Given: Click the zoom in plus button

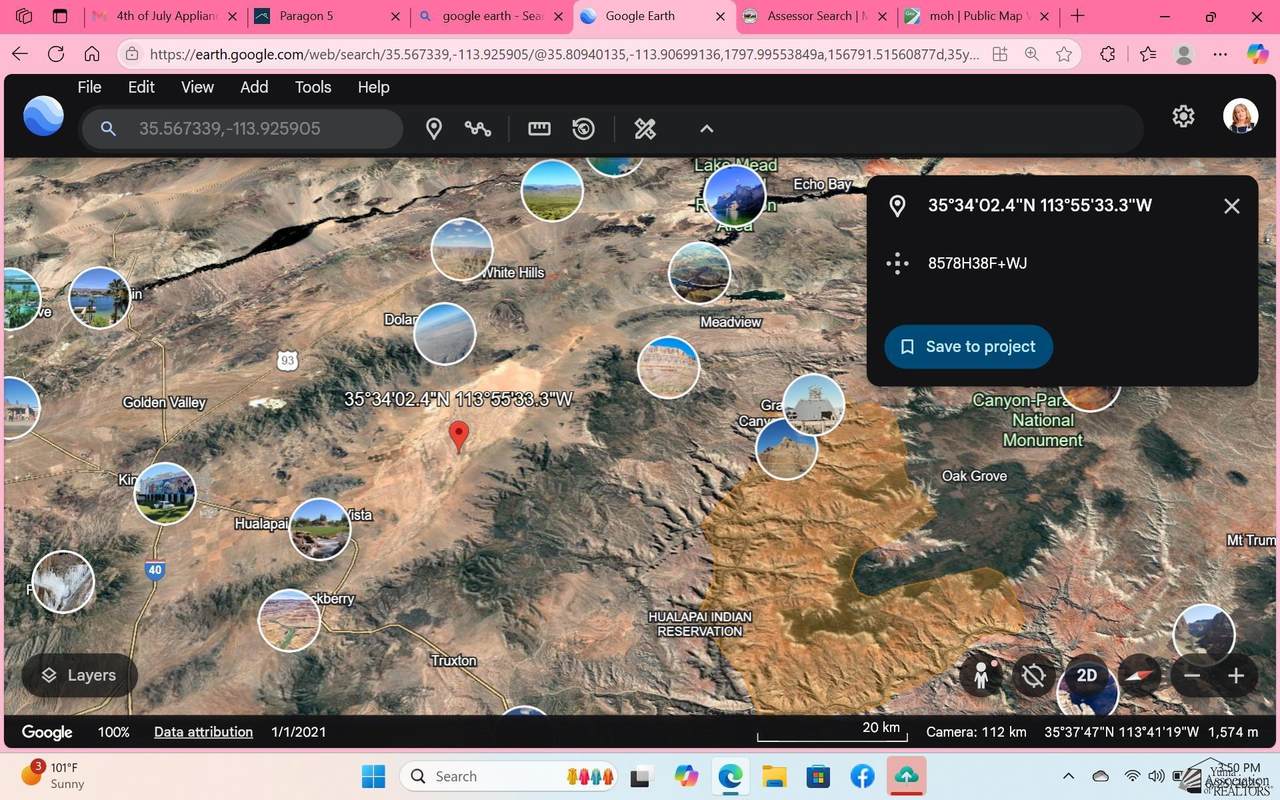Looking at the screenshot, I should pyautogui.click(x=1236, y=676).
